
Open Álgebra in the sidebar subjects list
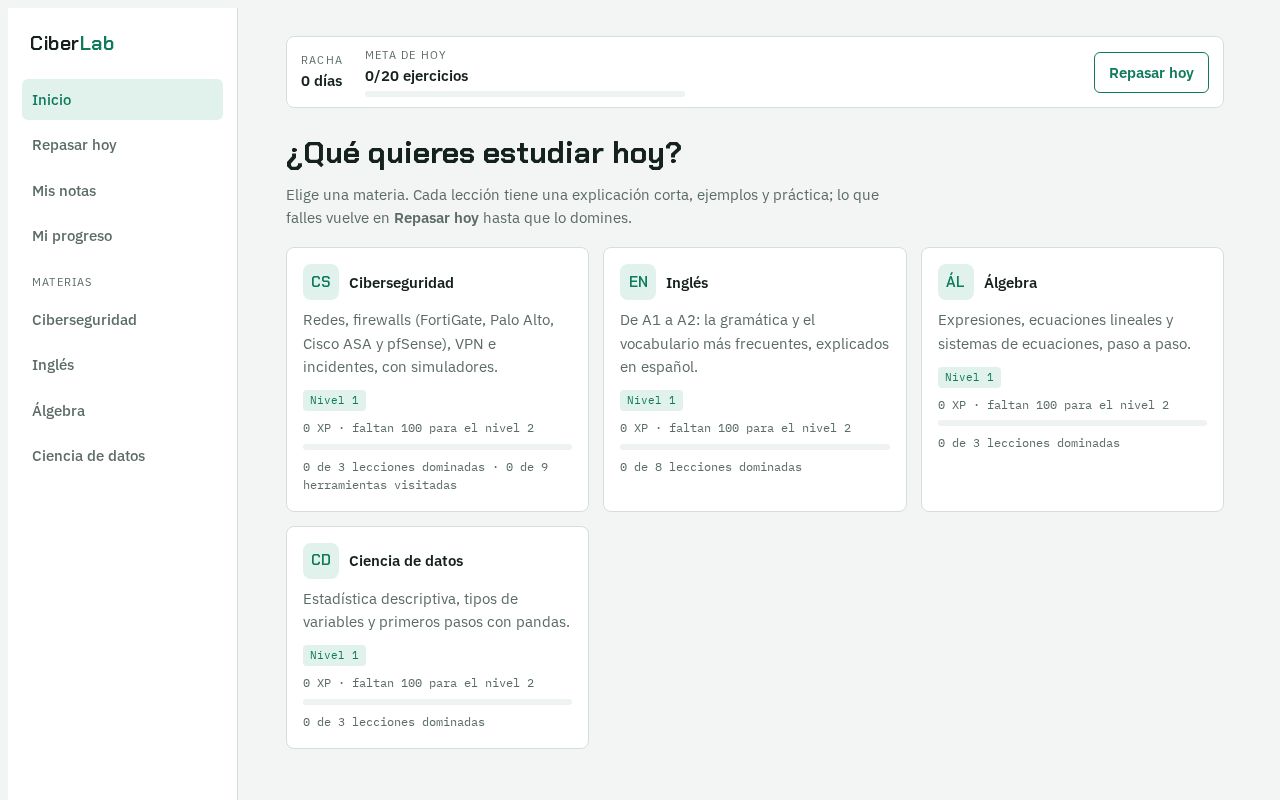pyautogui.click(x=122, y=411)
